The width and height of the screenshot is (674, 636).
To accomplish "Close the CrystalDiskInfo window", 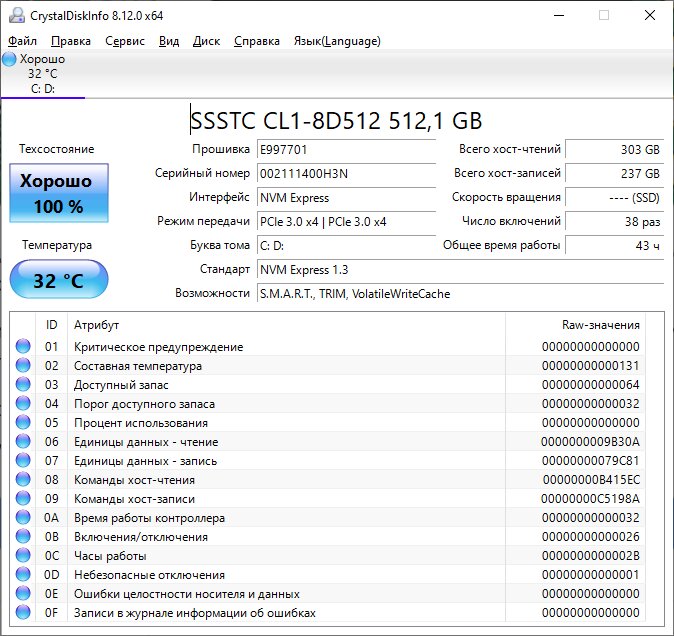I will [650, 15].
